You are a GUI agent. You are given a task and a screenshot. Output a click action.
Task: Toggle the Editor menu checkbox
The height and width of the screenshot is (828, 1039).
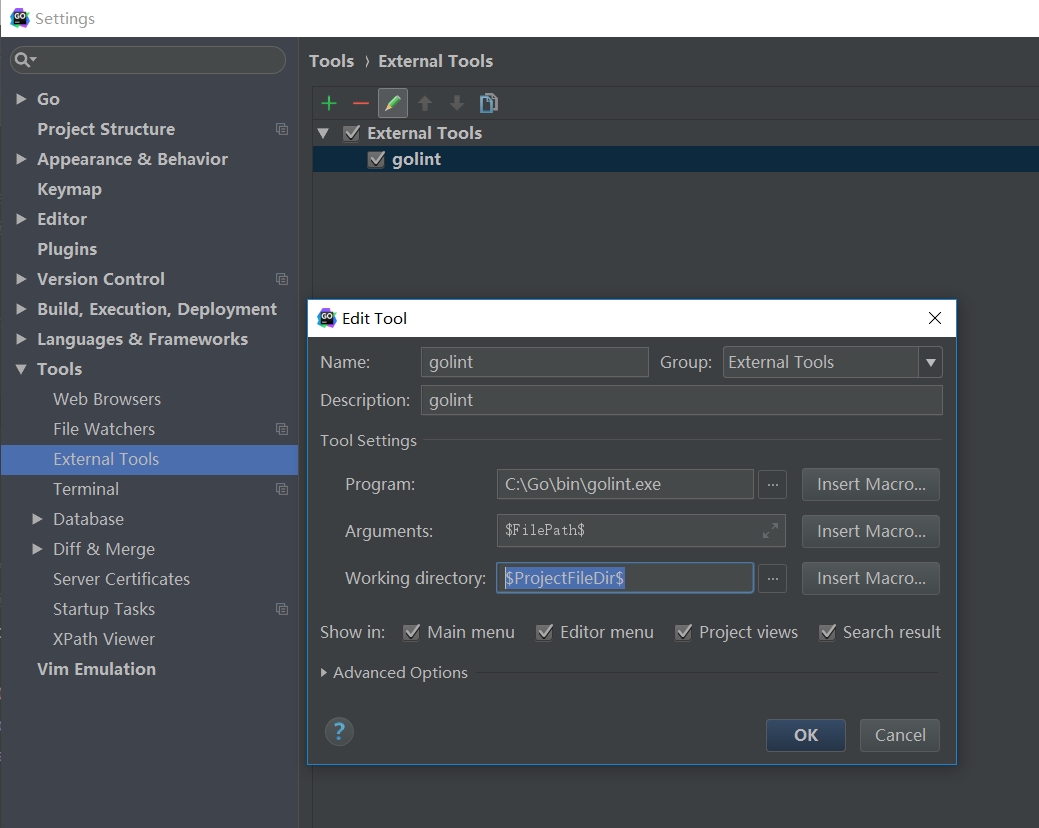pyautogui.click(x=545, y=632)
